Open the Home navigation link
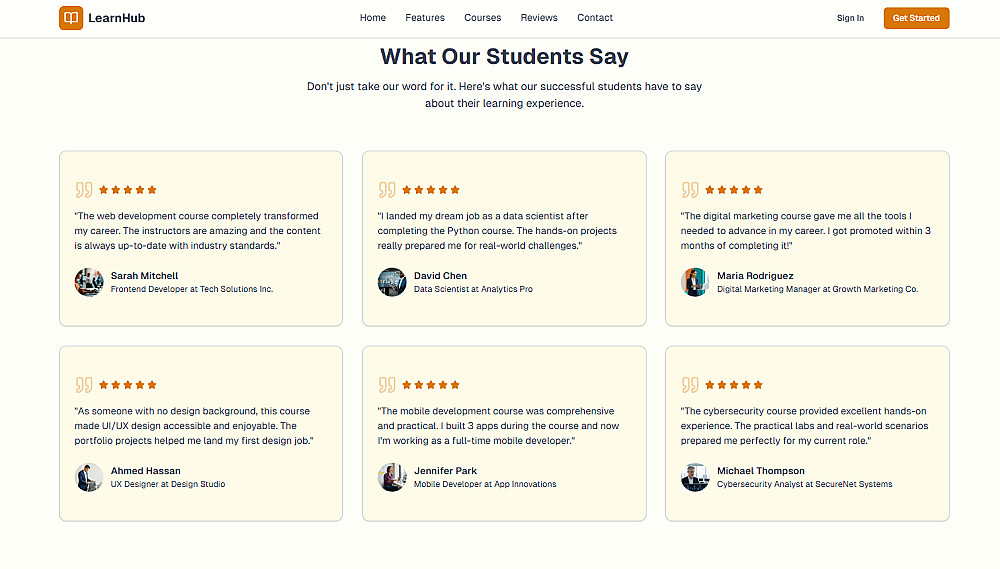This screenshot has height=569, width=1000. (x=373, y=18)
